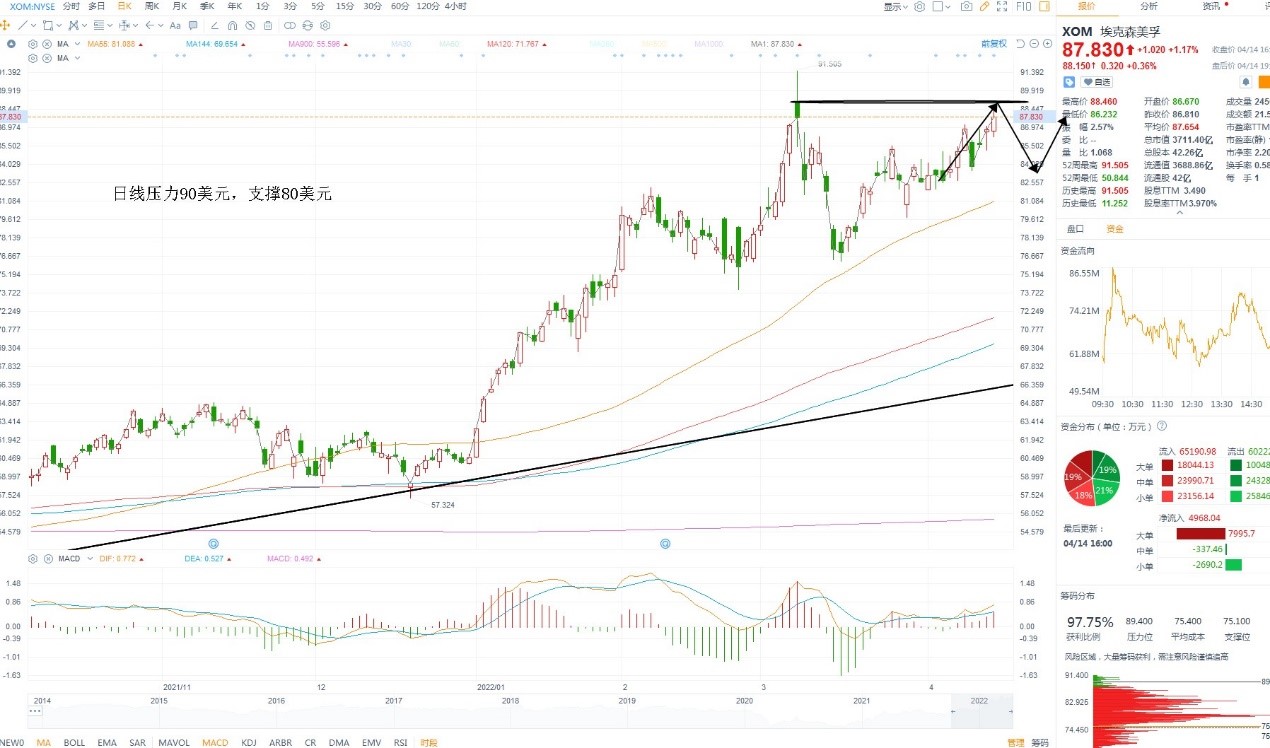The image size is (1270, 748).
Task: Switch price adjustment via 前复权
Action: point(994,44)
